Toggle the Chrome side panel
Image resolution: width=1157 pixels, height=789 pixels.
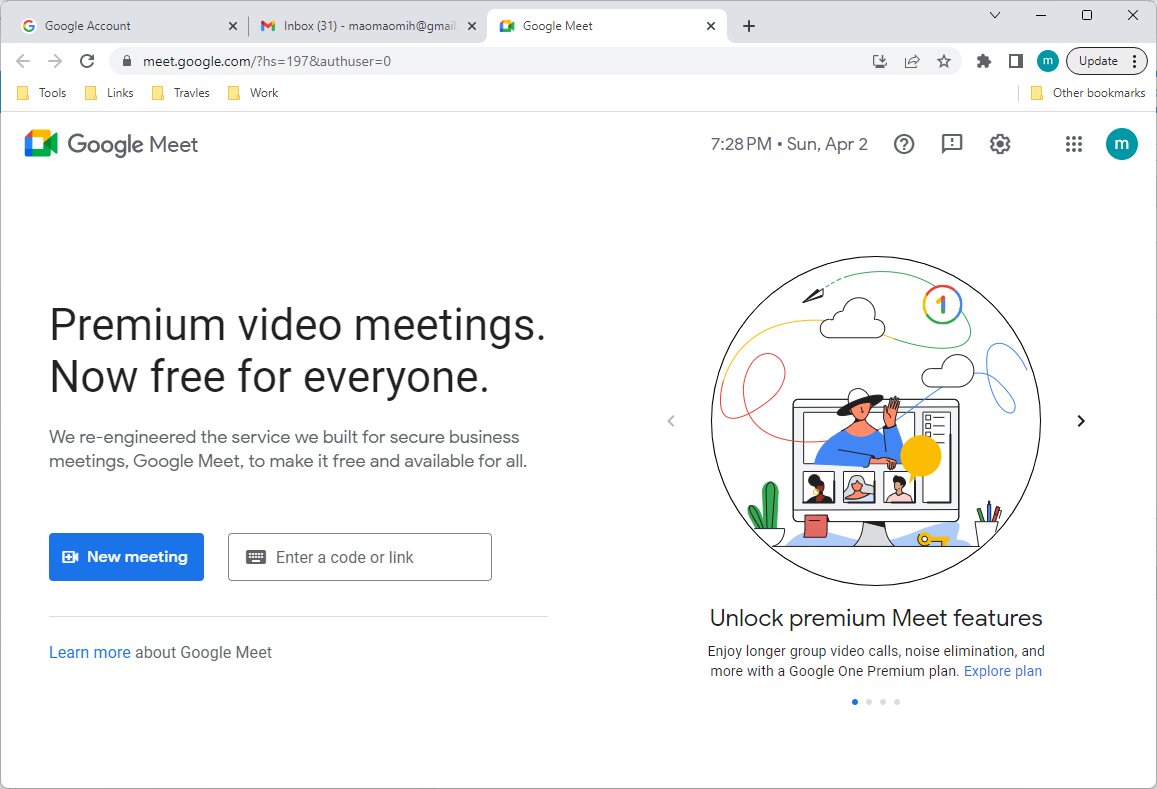(x=1016, y=61)
